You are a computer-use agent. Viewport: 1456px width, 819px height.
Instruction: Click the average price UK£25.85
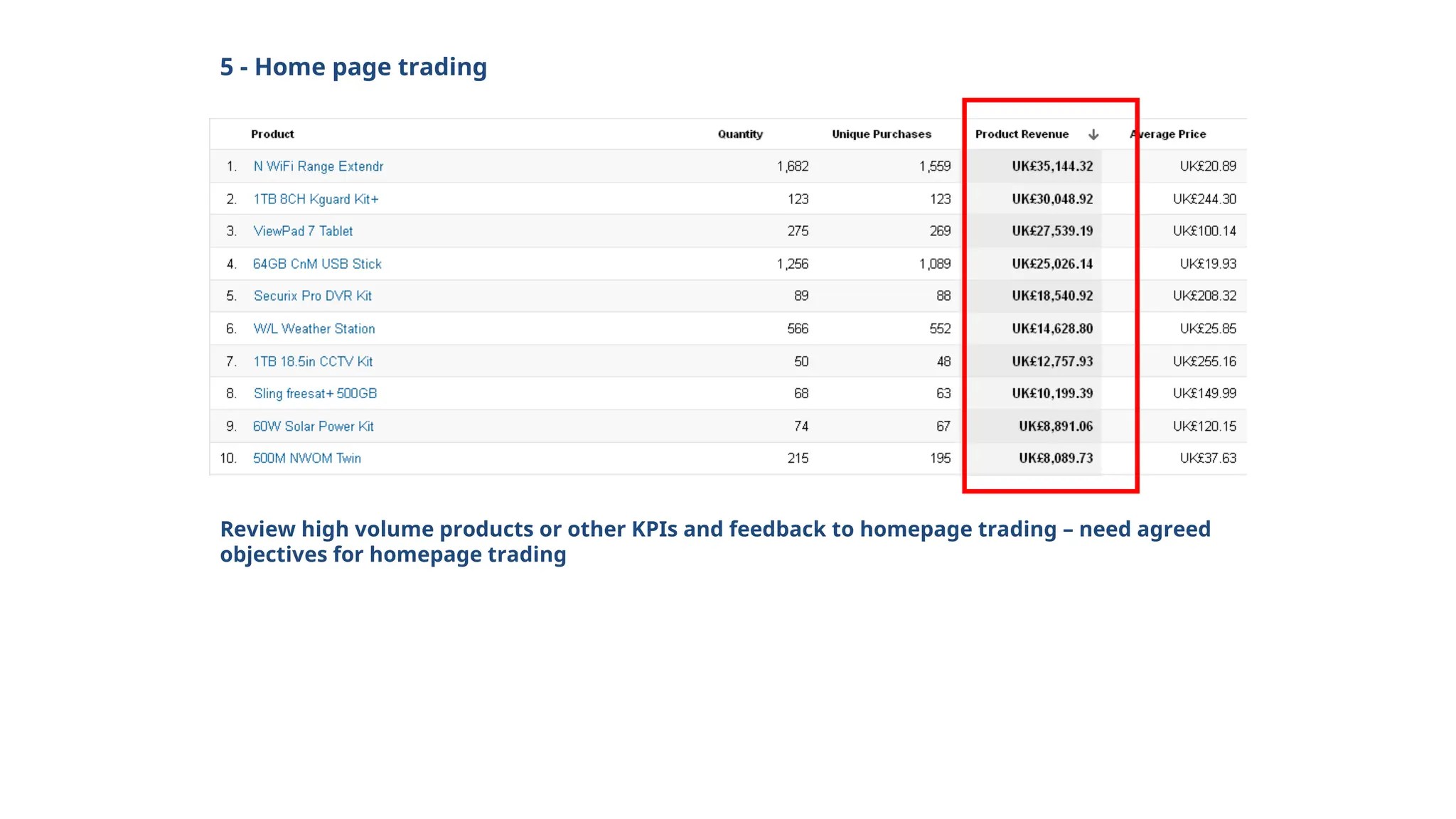[1208, 328]
